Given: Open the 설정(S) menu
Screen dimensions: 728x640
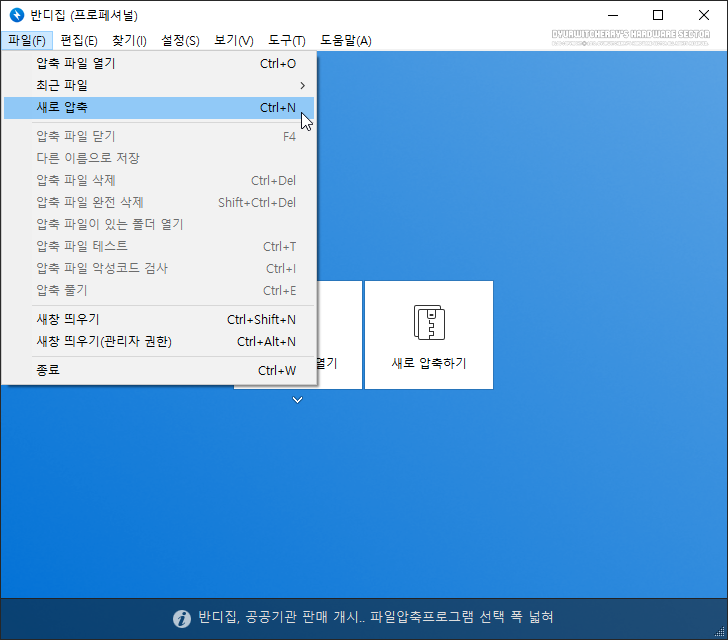Looking at the screenshot, I should pyautogui.click(x=180, y=40).
